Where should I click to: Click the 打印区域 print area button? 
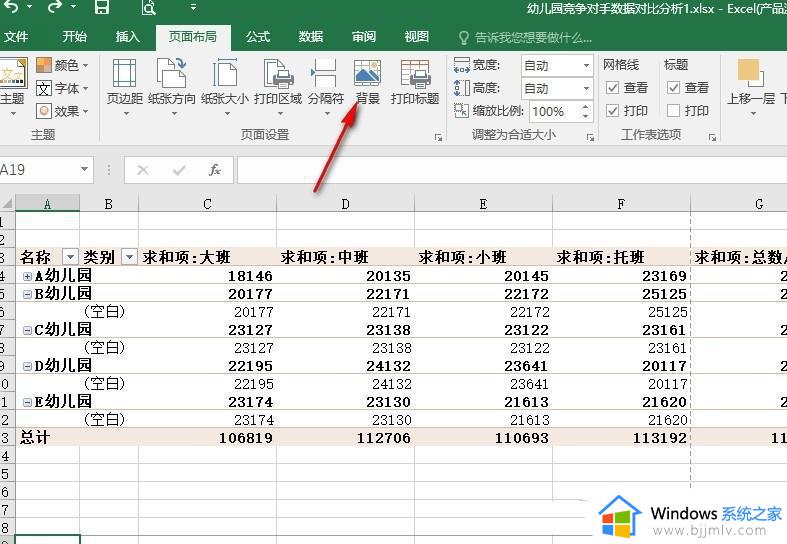[278, 86]
